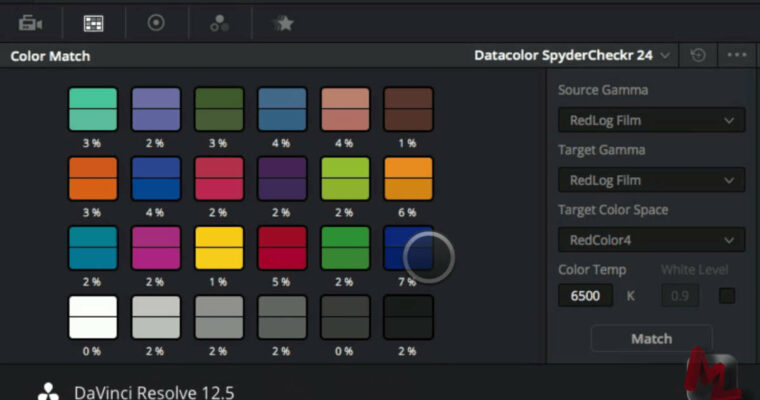Screen dimensions: 760x400
Task: Select the dark purple swatch
Action: point(282,178)
